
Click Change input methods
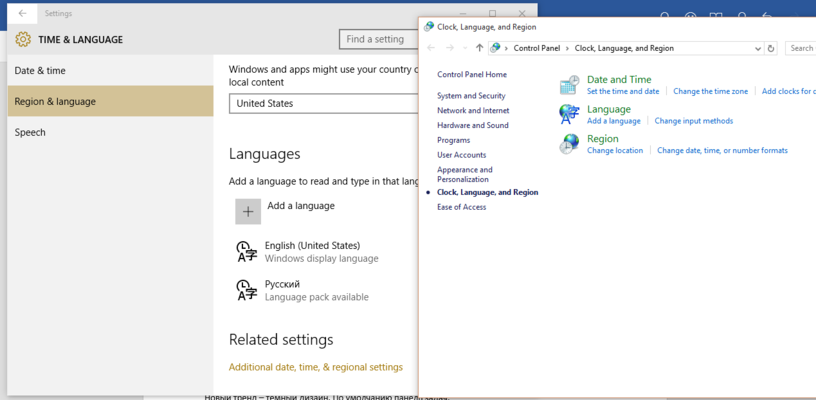click(x=694, y=121)
